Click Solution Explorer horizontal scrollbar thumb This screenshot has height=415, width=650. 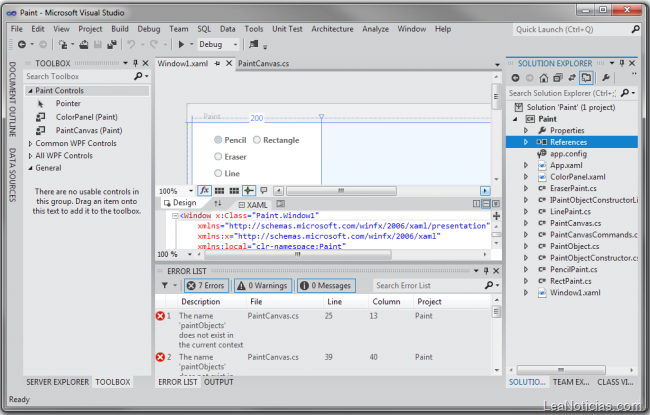click(x=561, y=369)
